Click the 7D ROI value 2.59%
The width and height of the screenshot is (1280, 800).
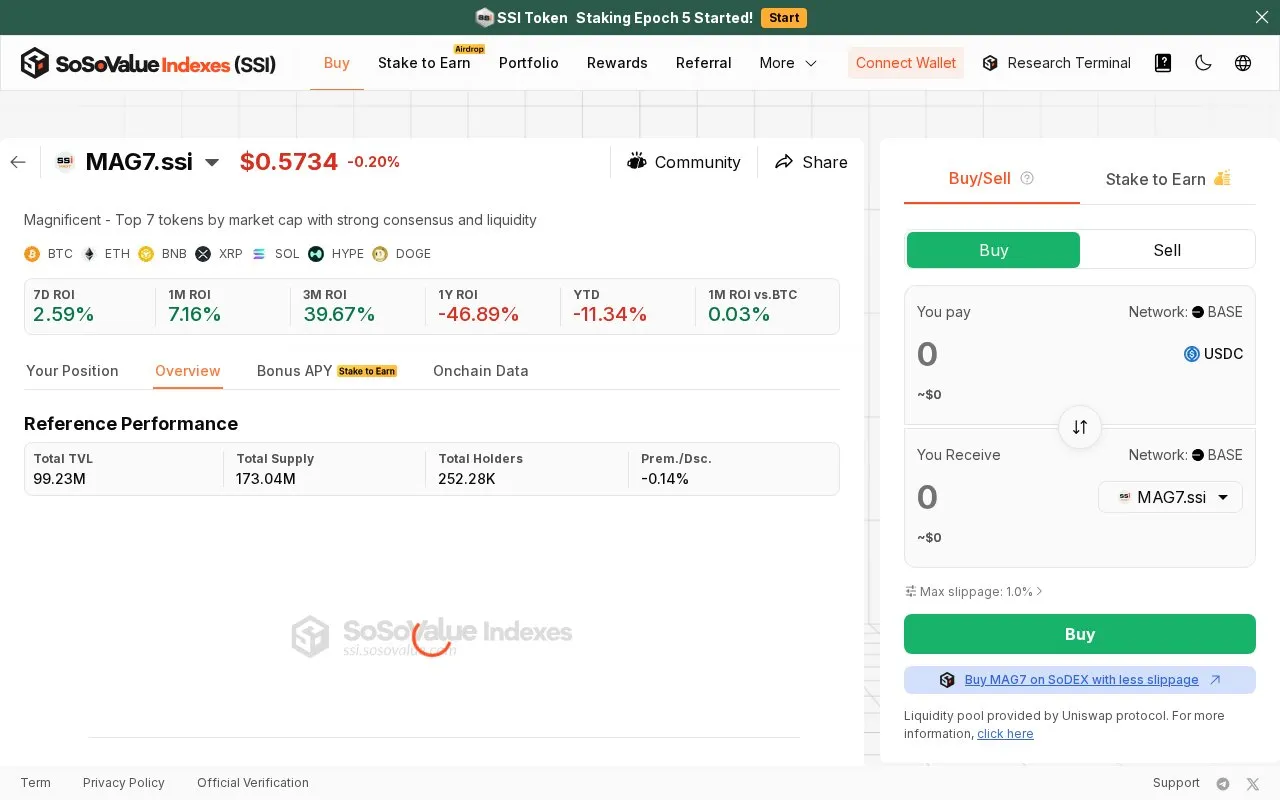tap(64, 315)
